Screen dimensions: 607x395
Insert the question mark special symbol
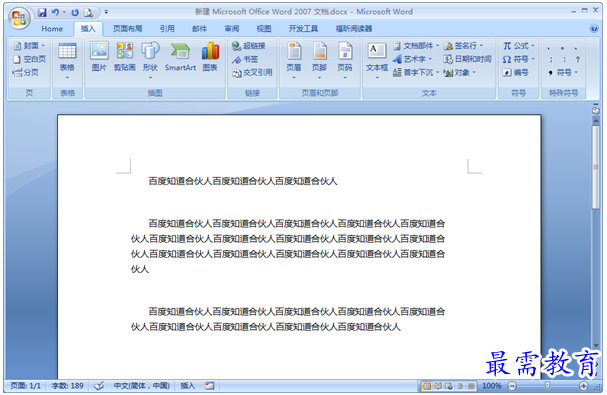578,59
